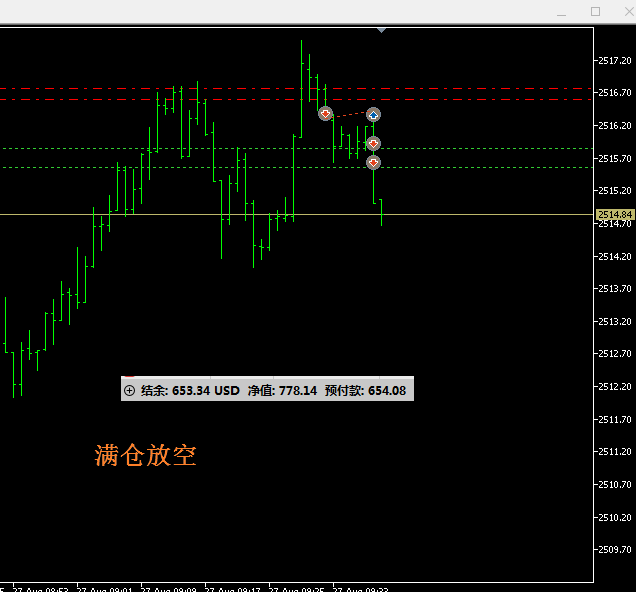This screenshot has height=592, width=636.
Task: Maximize the chart window
Action: point(595,11)
